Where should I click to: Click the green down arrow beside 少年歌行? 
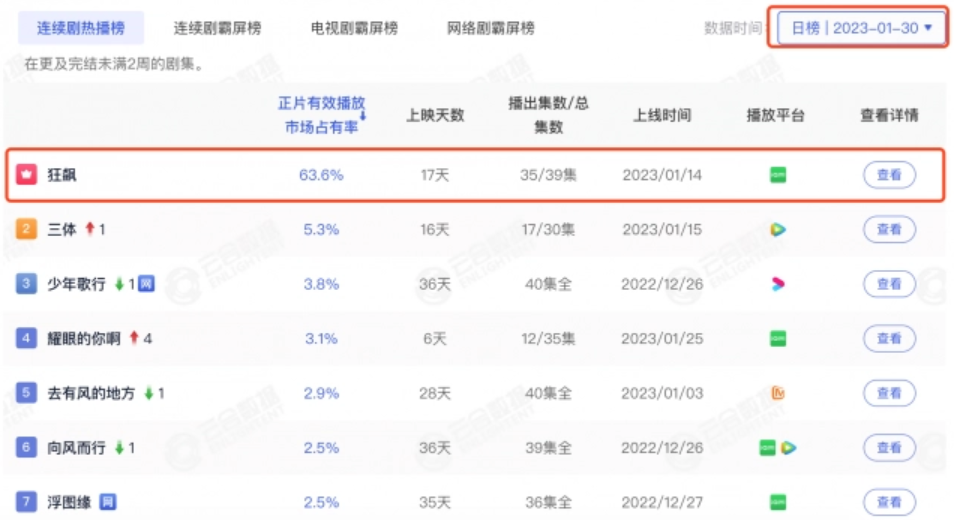pos(119,284)
